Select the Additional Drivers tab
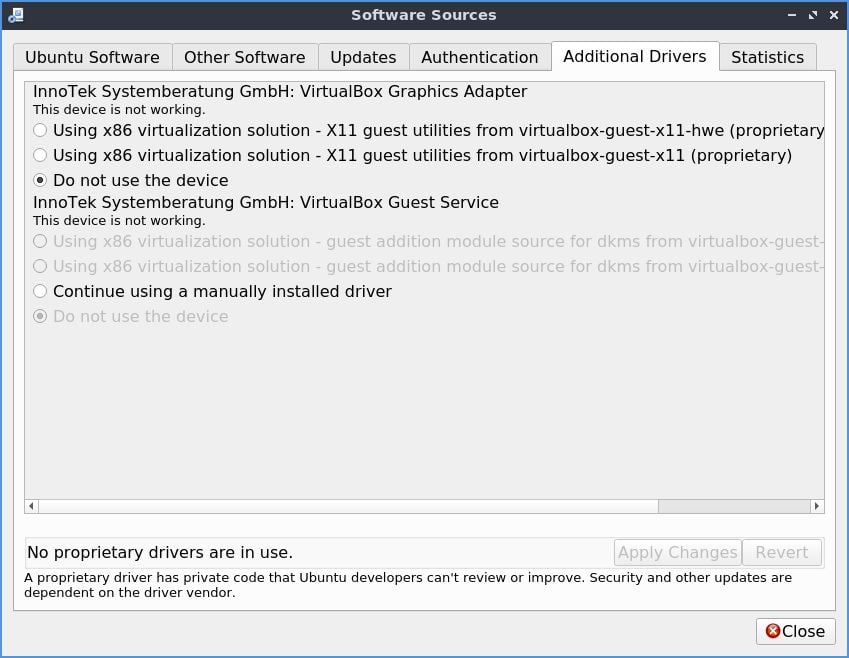The image size is (849, 658). coord(635,56)
